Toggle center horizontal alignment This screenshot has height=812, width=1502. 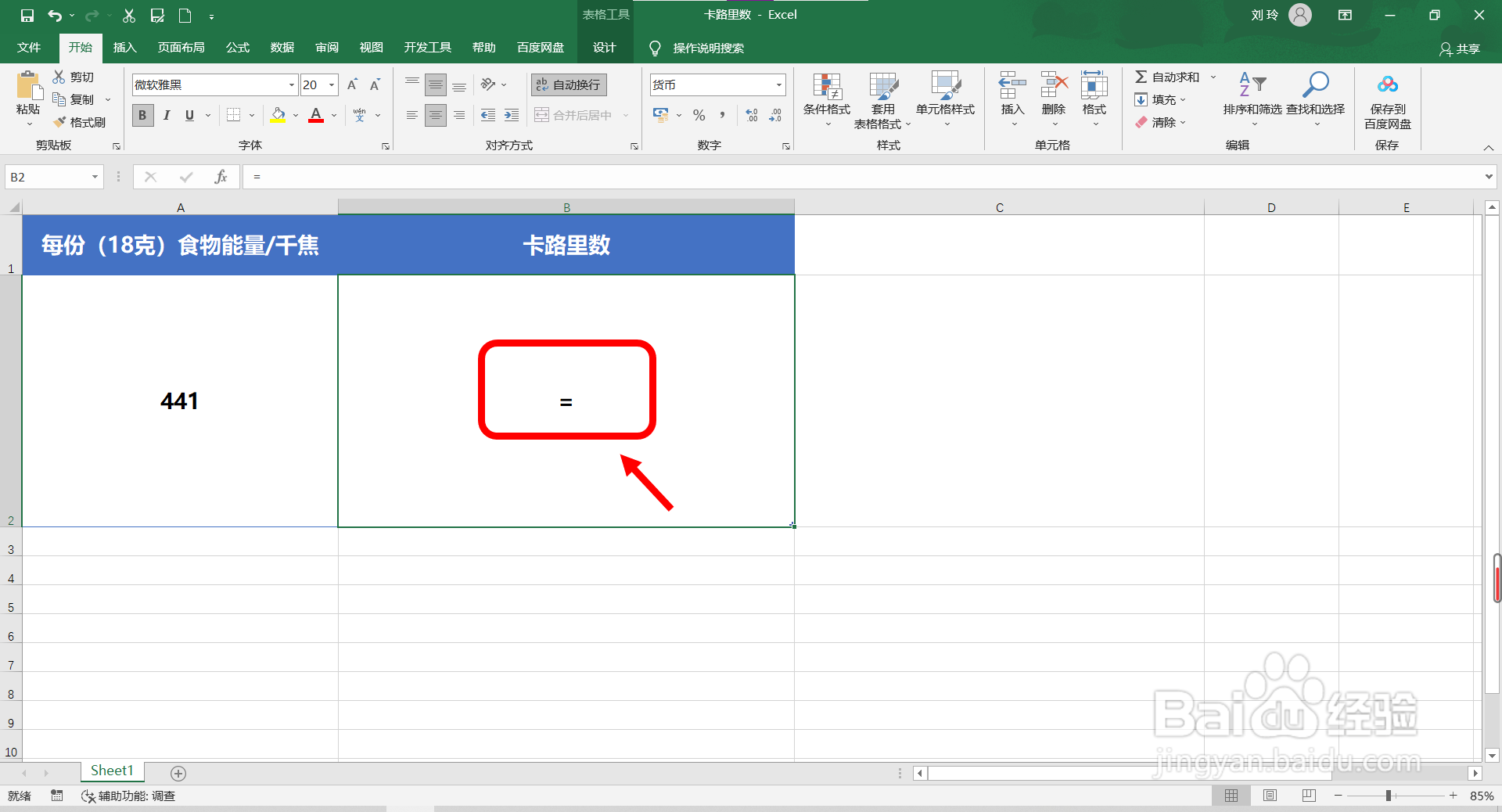point(436,115)
